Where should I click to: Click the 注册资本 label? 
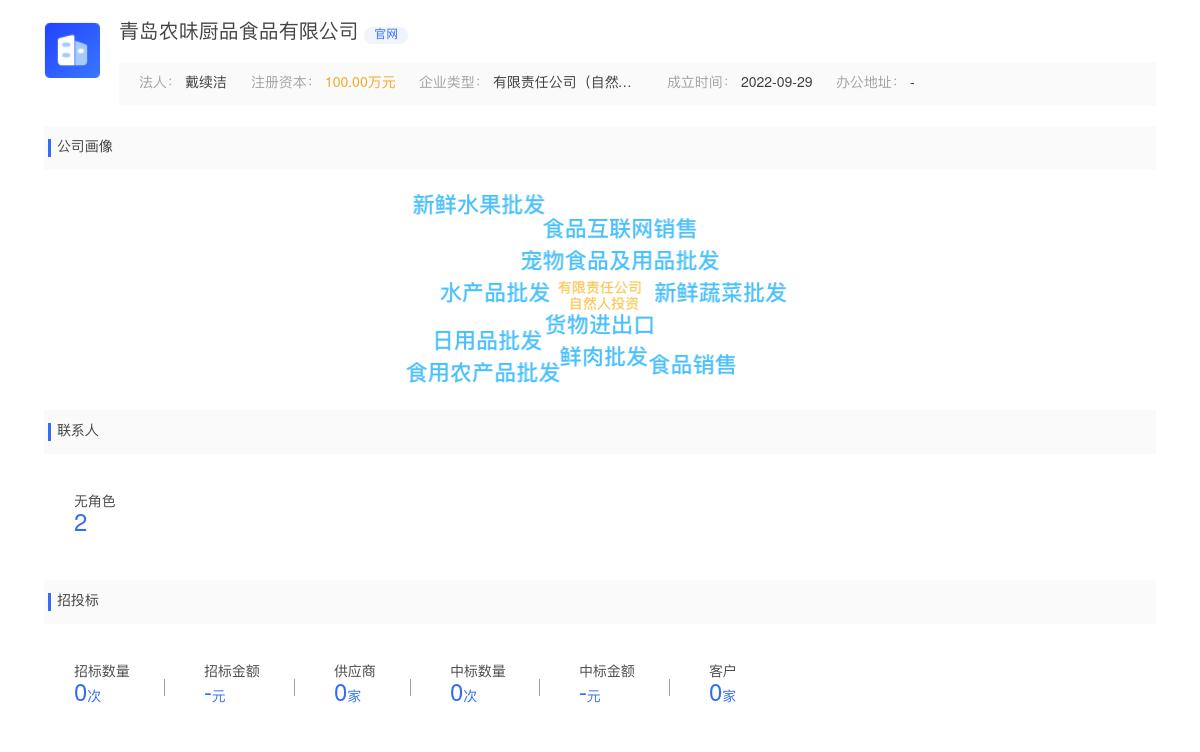click(x=281, y=83)
